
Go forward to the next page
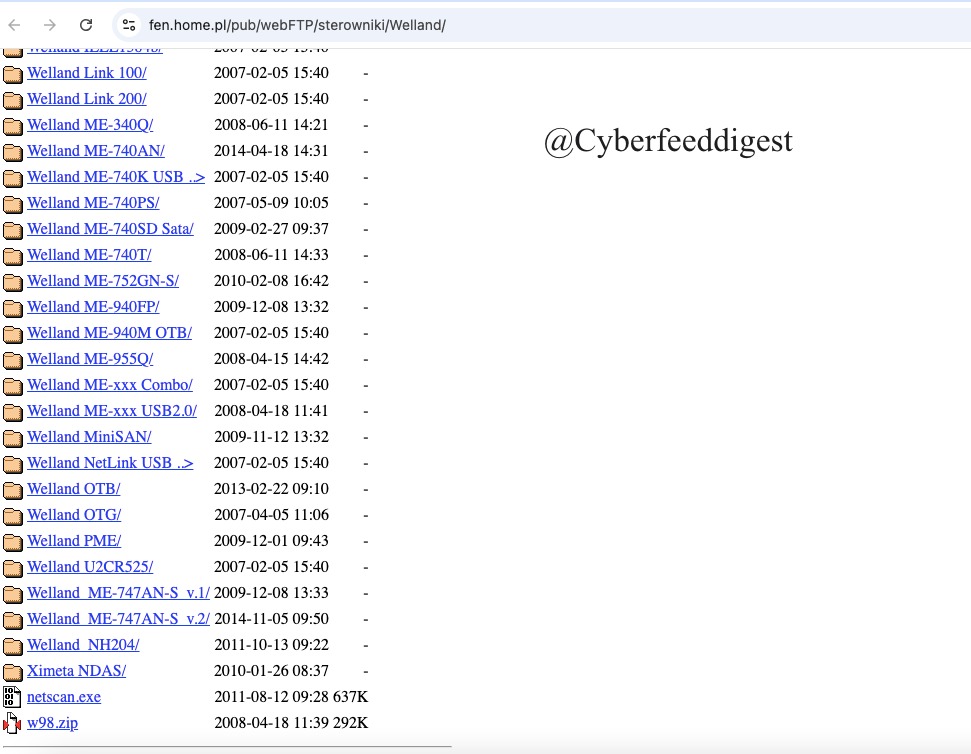50,25
